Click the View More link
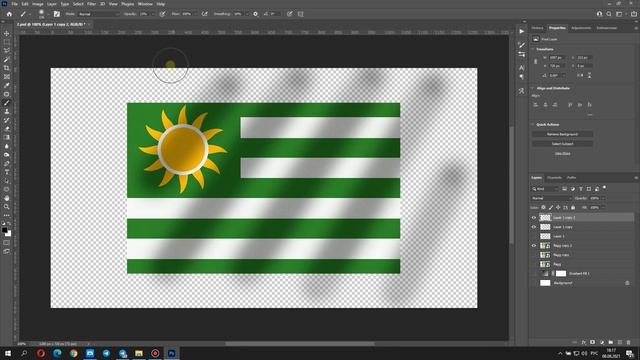 [562, 153]
